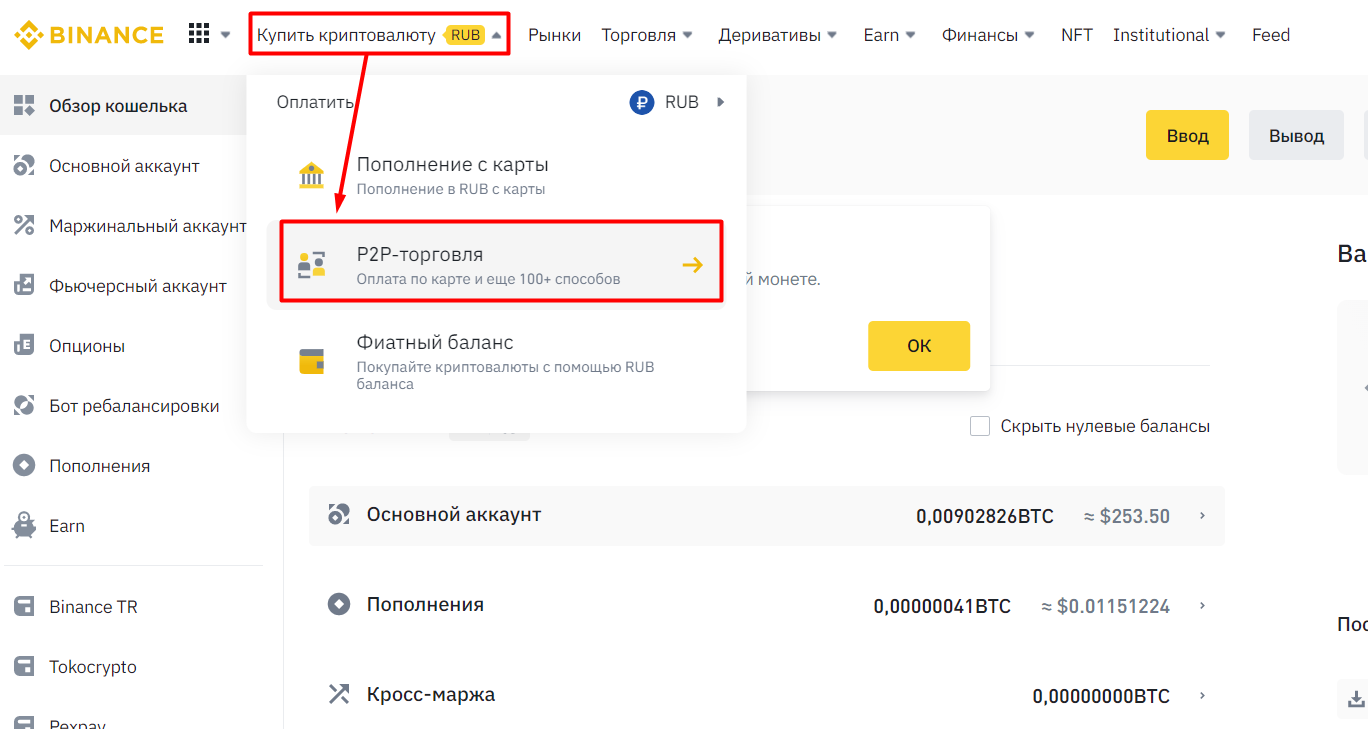1368x729 pixels.
Task: Select the Earn piggy icon in sidebar
Action: [24, 526]
